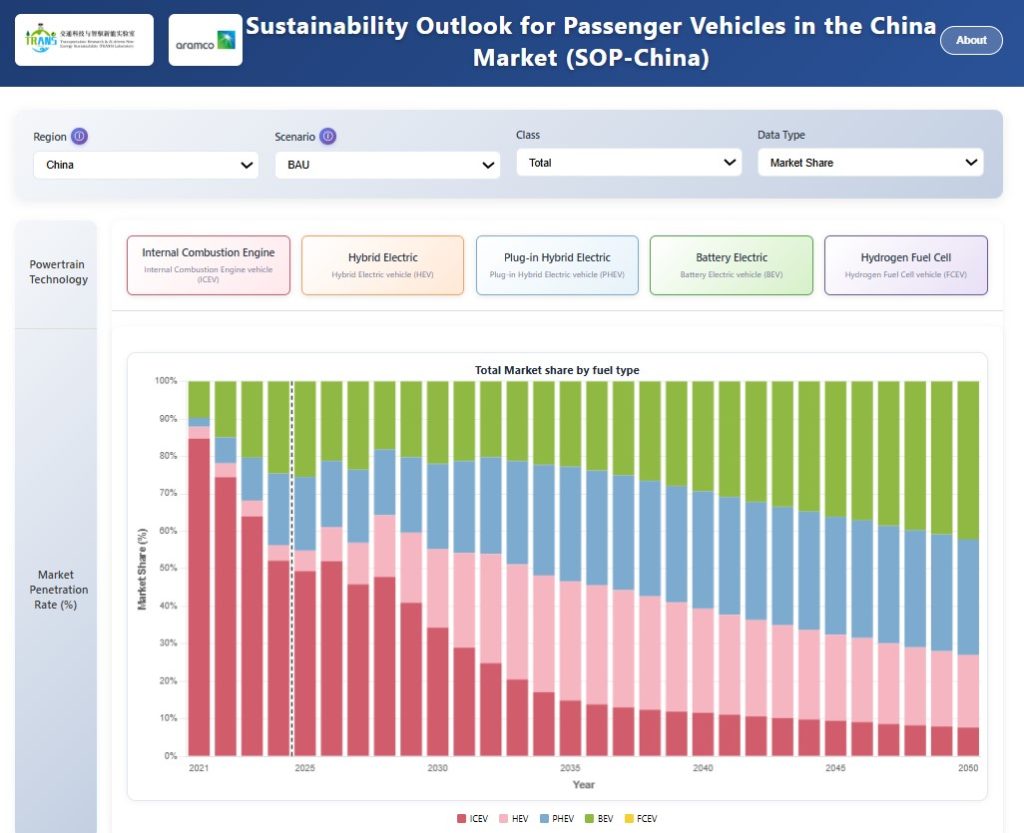Choose the Hydrogen Fuel Cell card
1024x833 pixels.
[906, 265]
